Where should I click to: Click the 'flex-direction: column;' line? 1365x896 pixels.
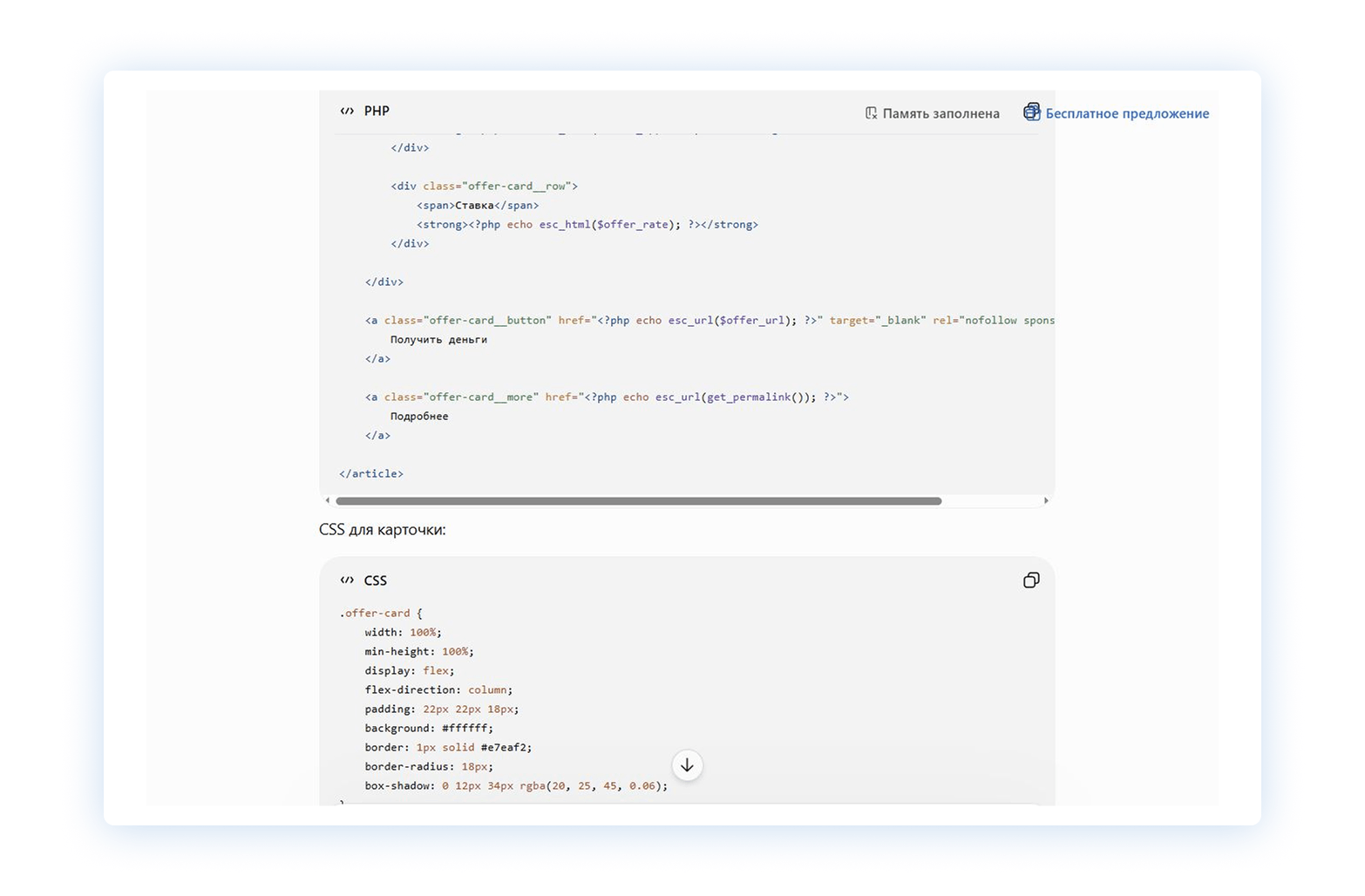coord(438,689)
